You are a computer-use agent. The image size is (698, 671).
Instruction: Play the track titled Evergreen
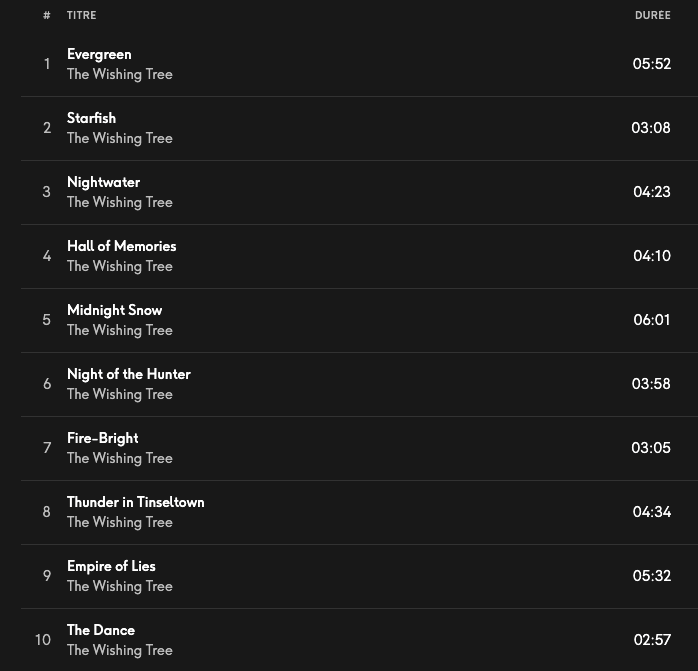[x=99, y=54]
